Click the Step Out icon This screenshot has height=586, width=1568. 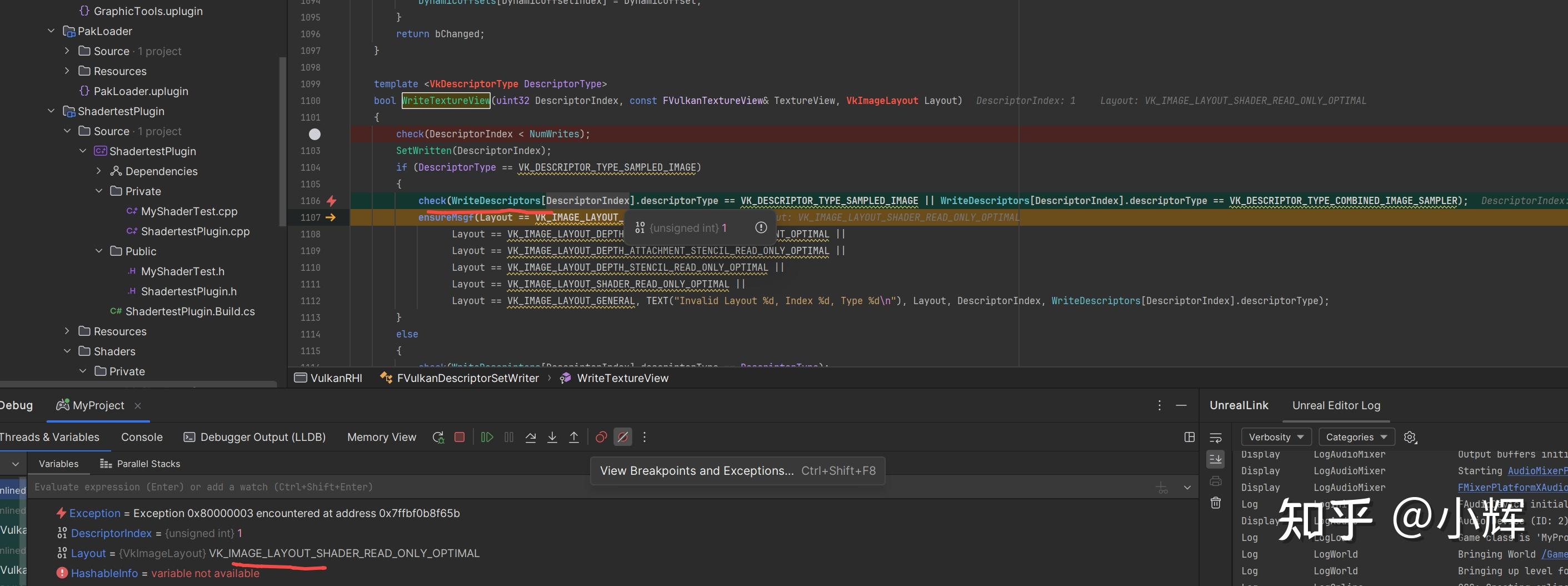[x=573, y=437]
